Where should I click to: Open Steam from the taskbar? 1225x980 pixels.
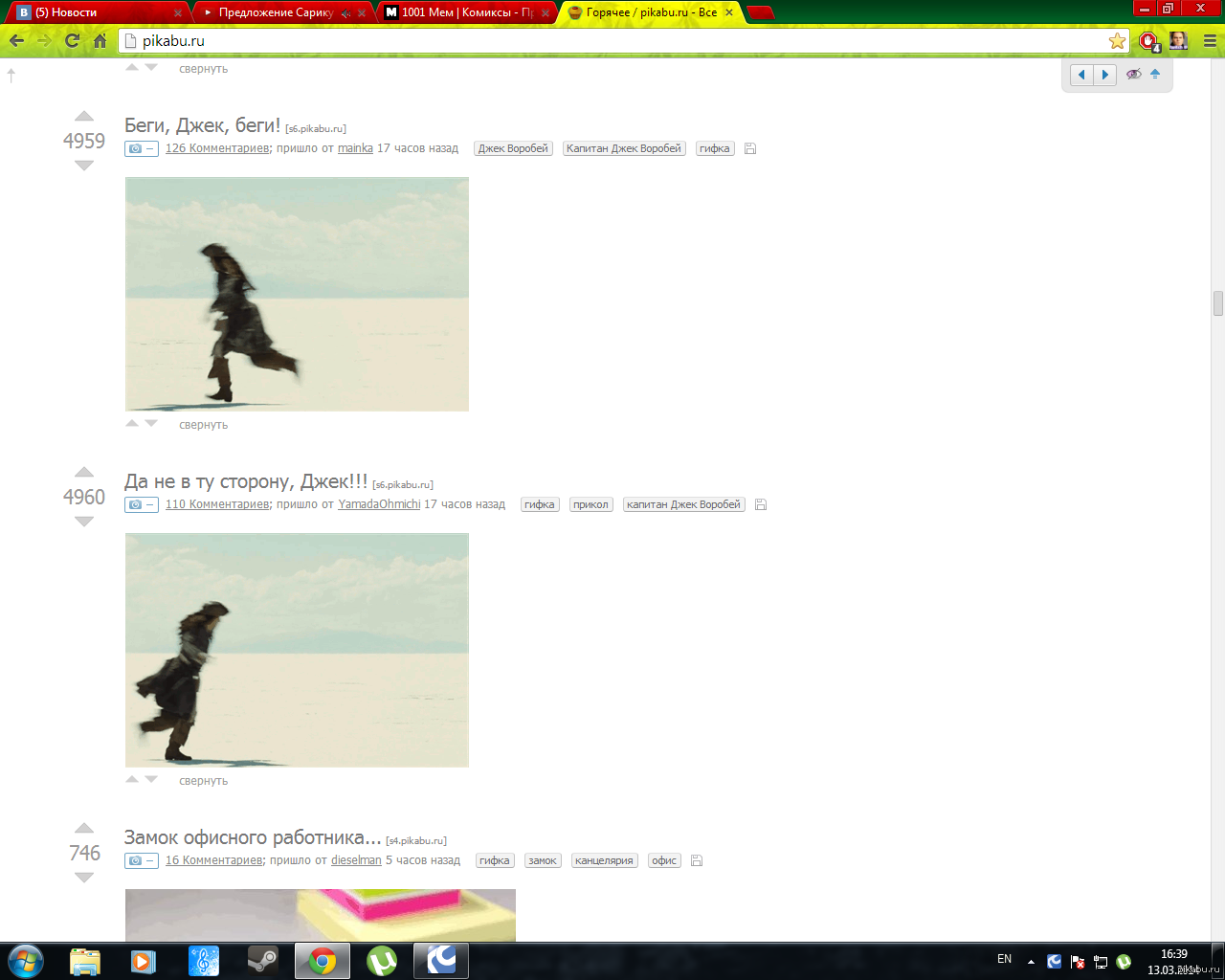(x=262, y=960)
